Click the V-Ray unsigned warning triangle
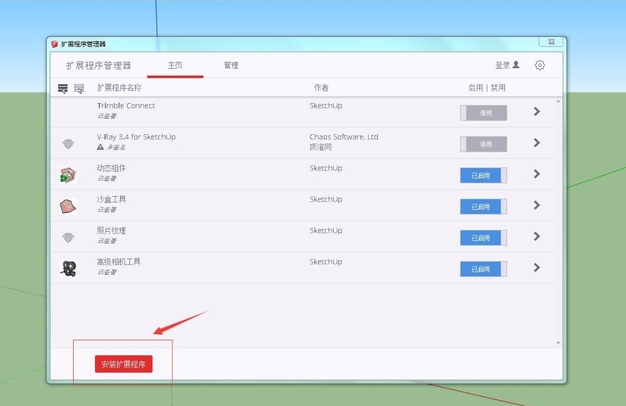The image size is (626, 406). (x=100, y=147)
